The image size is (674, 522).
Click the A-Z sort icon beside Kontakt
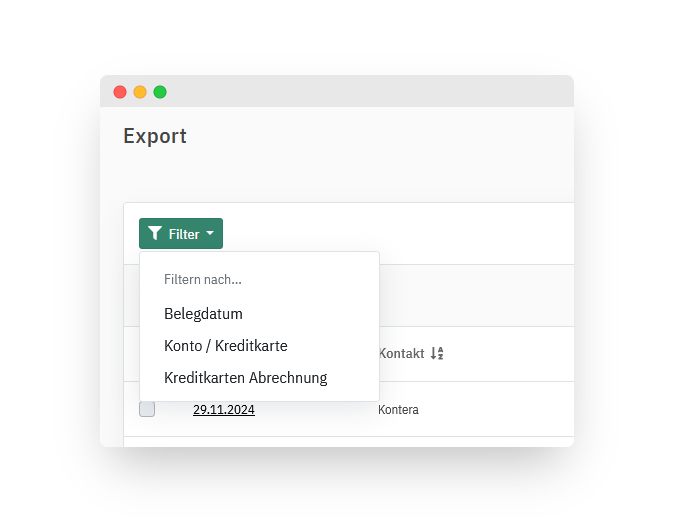point(437,353)
